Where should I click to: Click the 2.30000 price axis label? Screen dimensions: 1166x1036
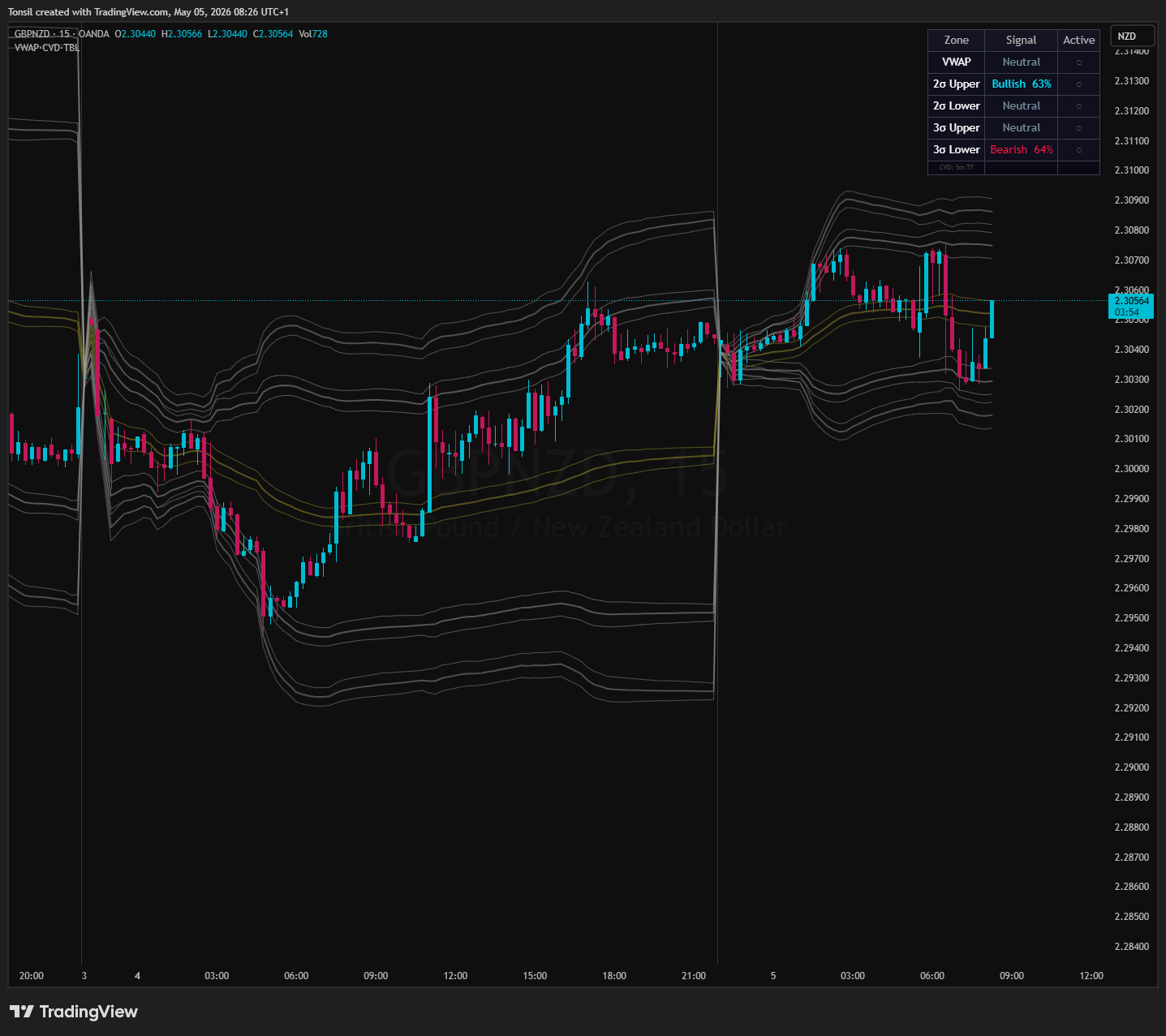point(1132,469)
